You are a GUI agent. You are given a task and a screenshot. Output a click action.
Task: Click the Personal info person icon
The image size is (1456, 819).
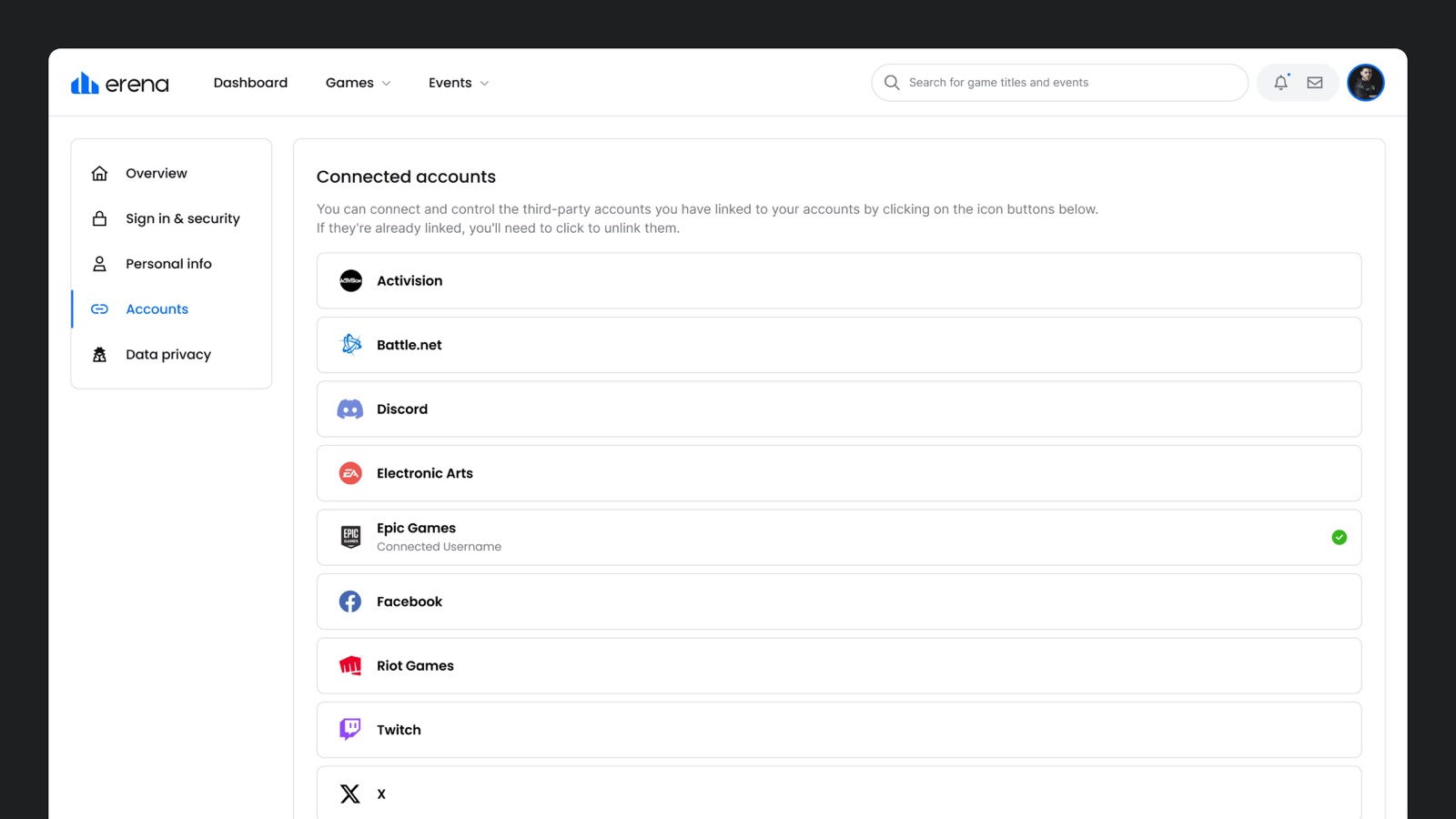[x=100, y=264]
